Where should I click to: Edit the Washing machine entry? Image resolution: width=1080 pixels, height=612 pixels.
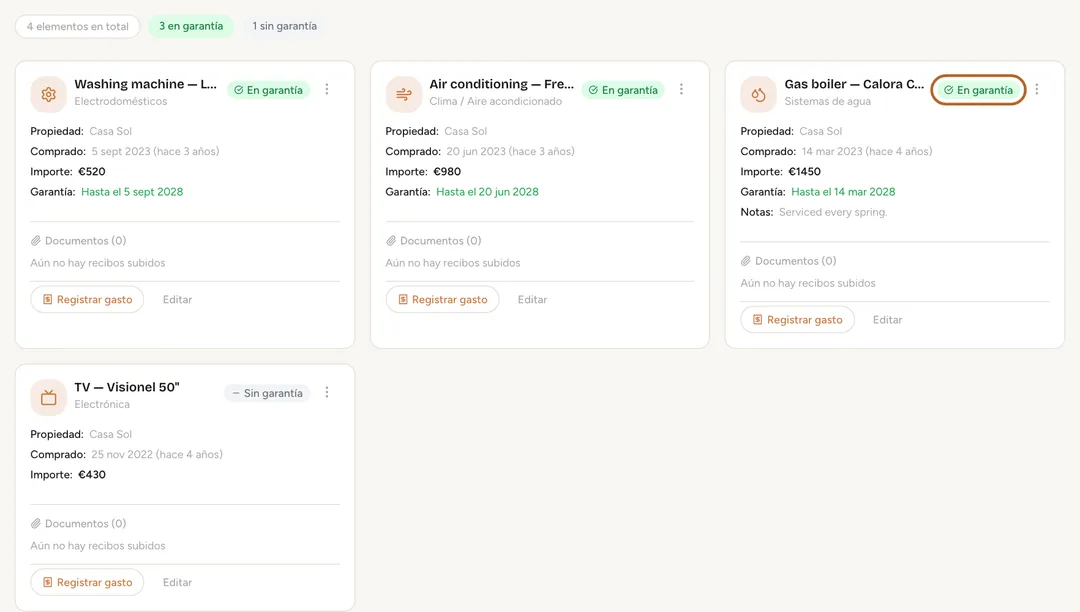tap(177, 299)
